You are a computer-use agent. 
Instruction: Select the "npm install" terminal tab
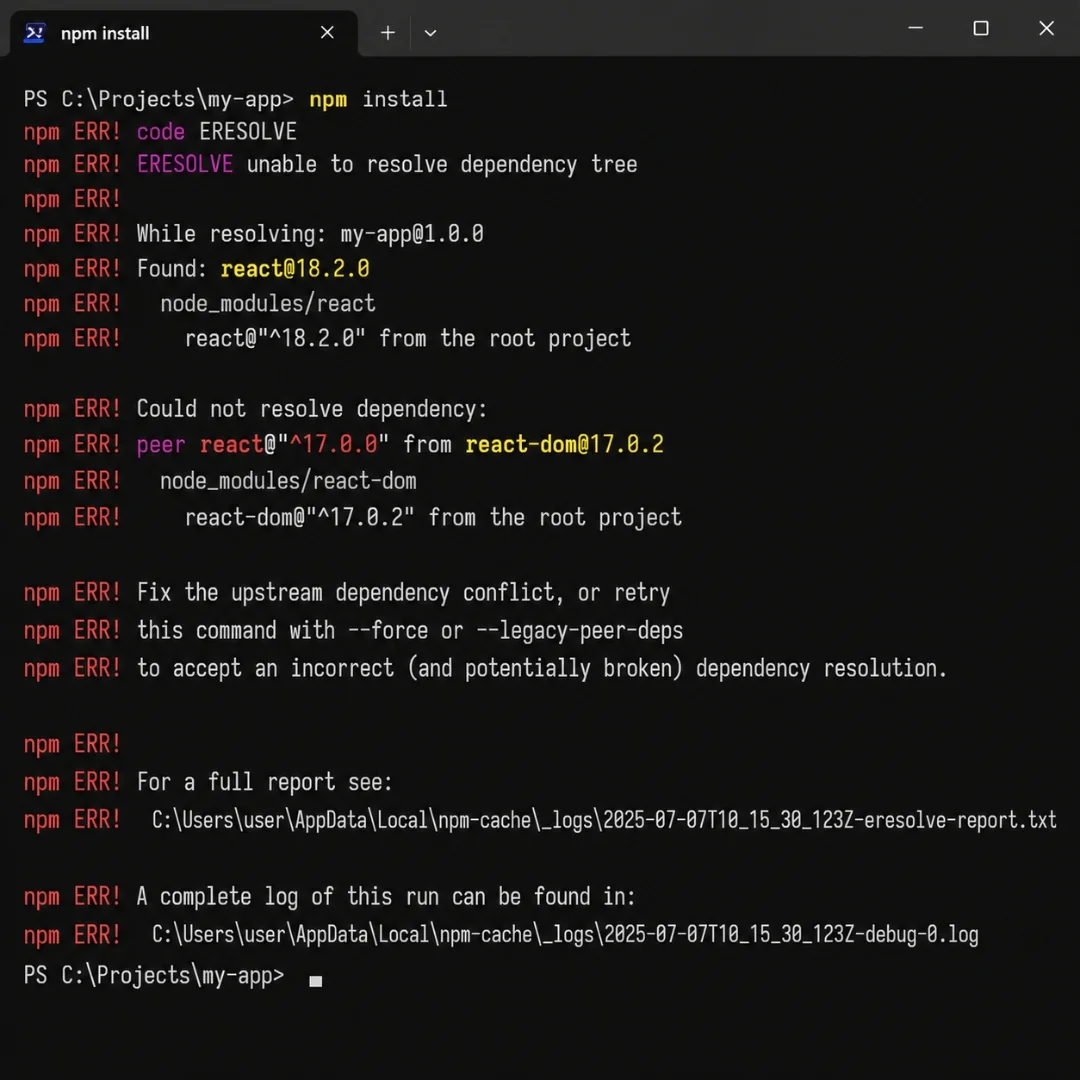183,33
